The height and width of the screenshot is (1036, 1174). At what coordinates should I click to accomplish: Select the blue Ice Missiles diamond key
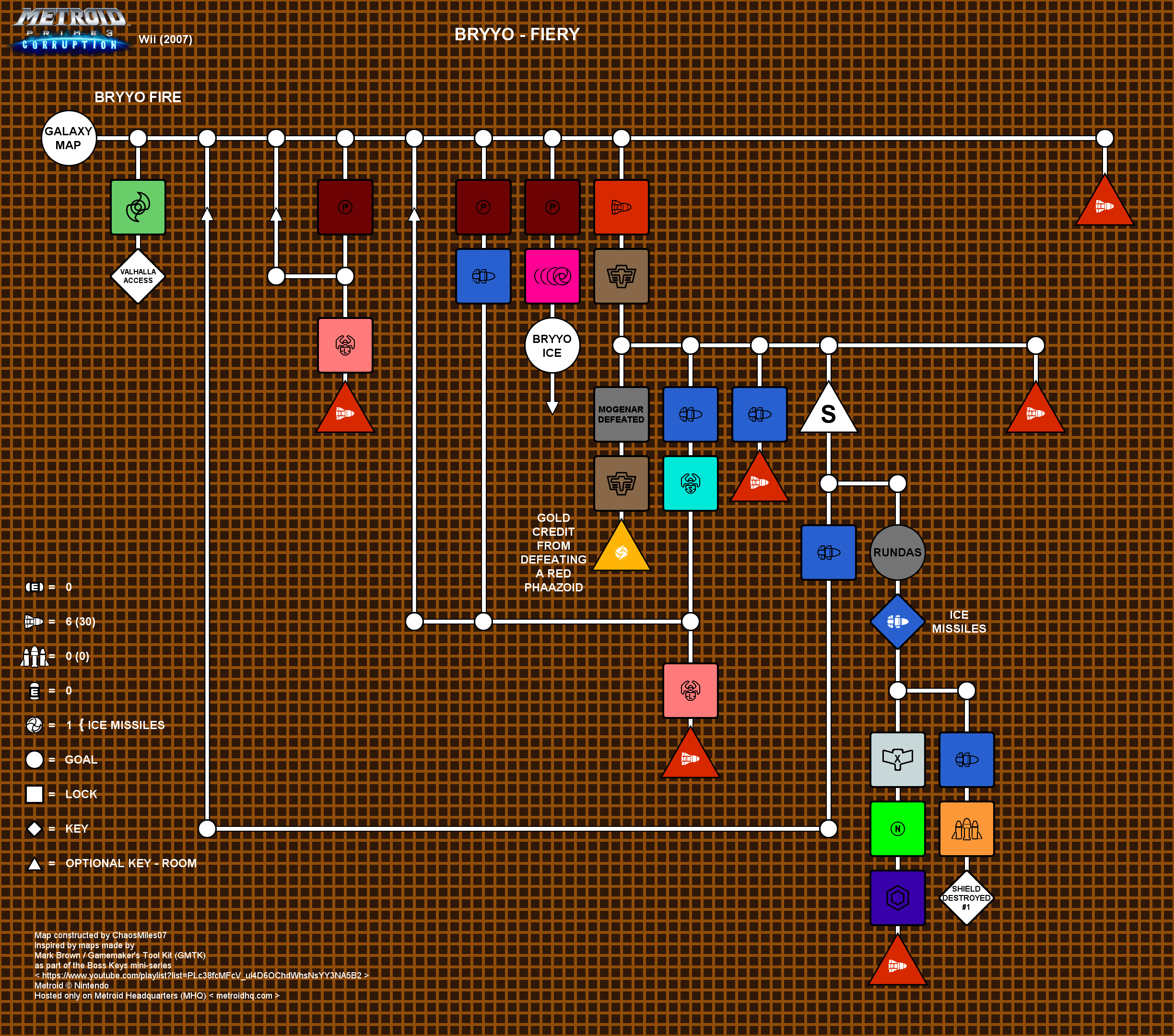tap(898, 622)
